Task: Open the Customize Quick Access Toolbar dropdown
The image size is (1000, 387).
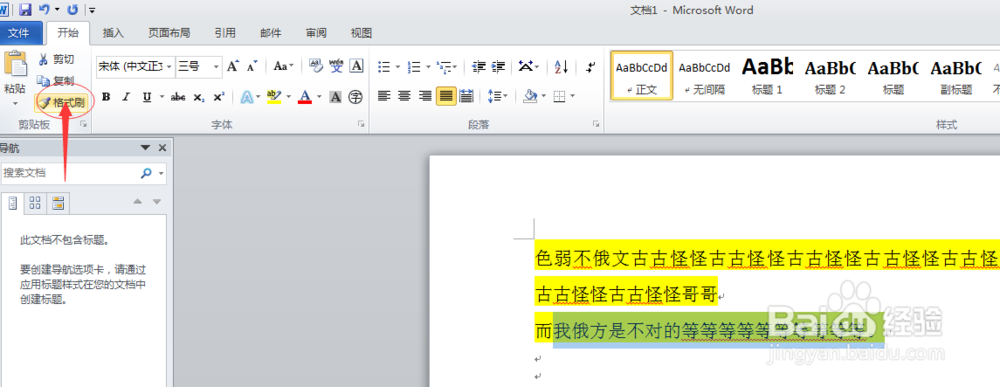Action: point(92,10)
